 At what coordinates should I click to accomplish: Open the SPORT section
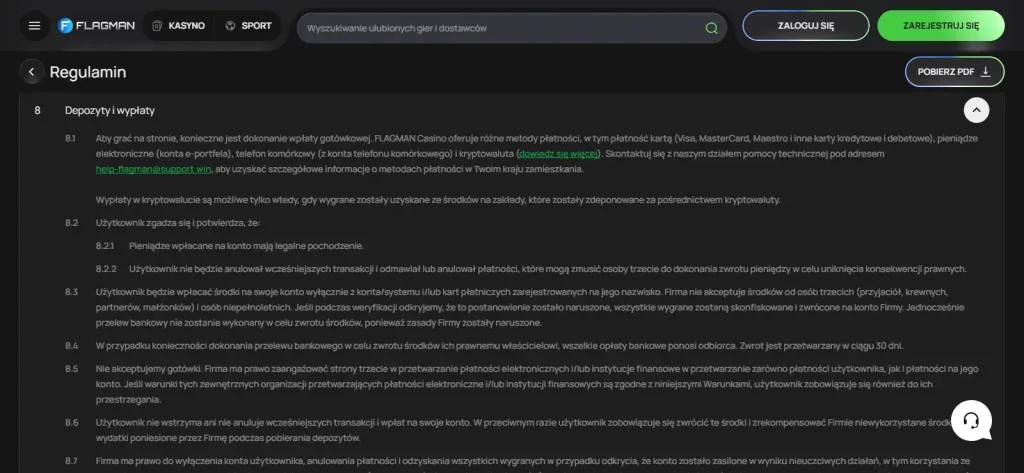click(248, 26)
